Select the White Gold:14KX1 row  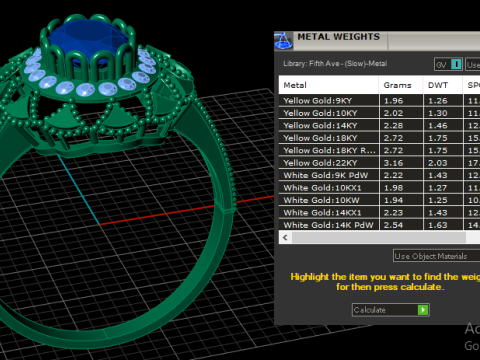click(x=379, y=213)
